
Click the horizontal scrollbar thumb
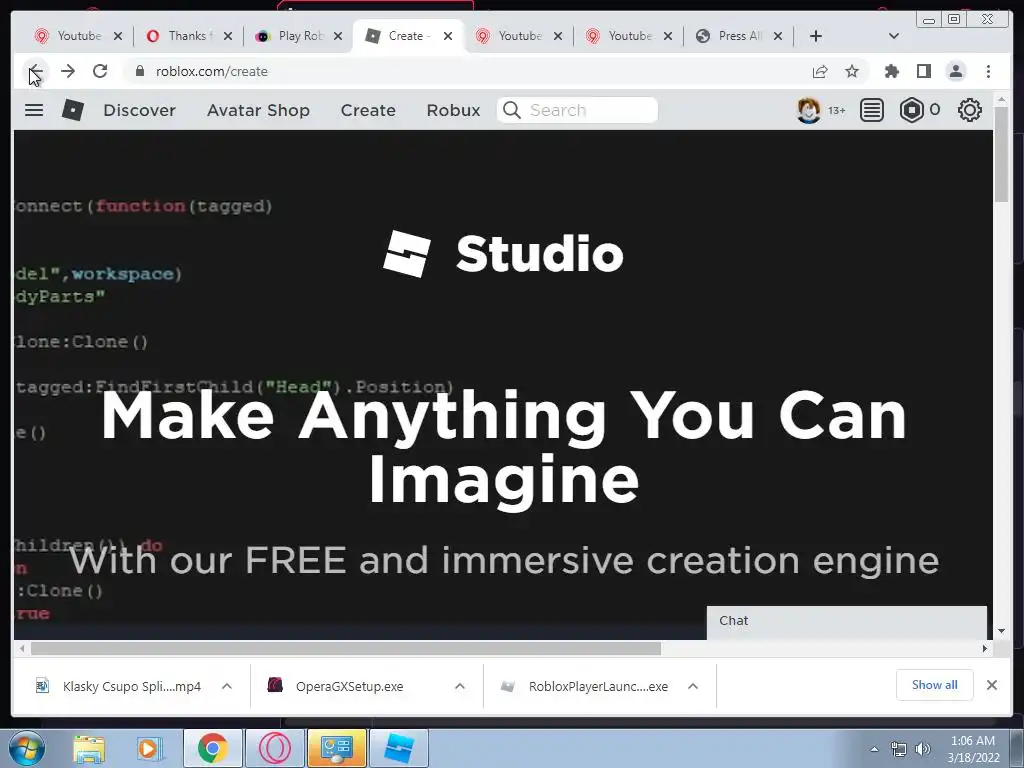[345, 648]
